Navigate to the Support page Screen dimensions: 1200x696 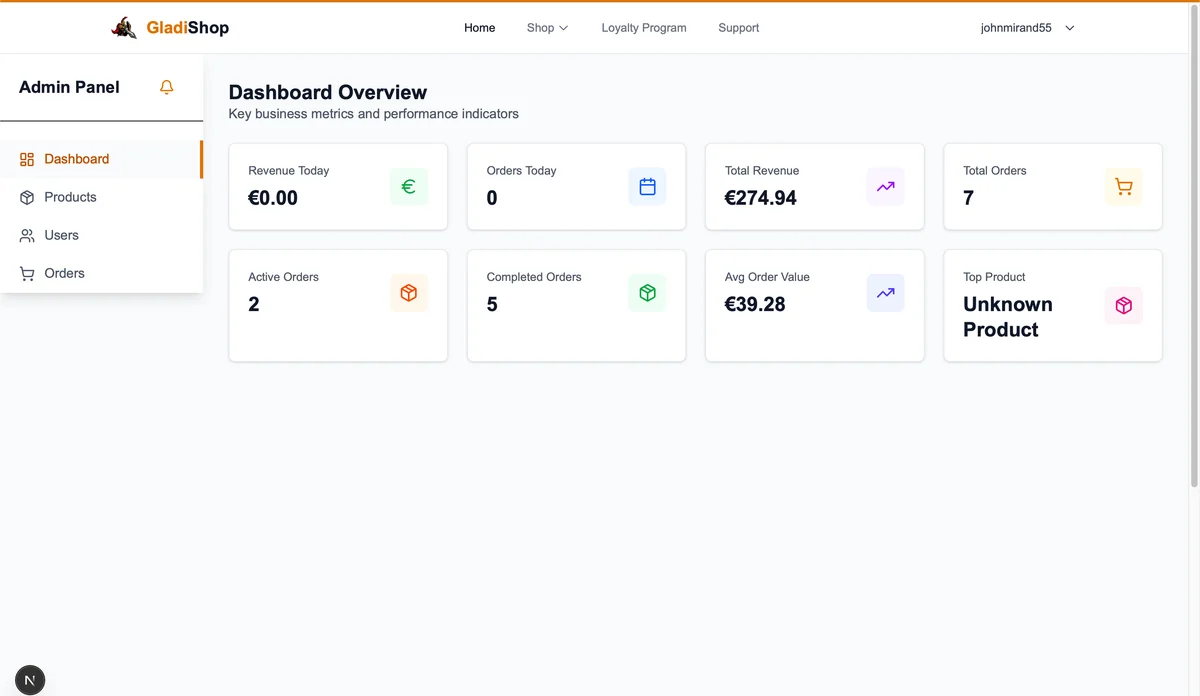click(x=738, y=28)
